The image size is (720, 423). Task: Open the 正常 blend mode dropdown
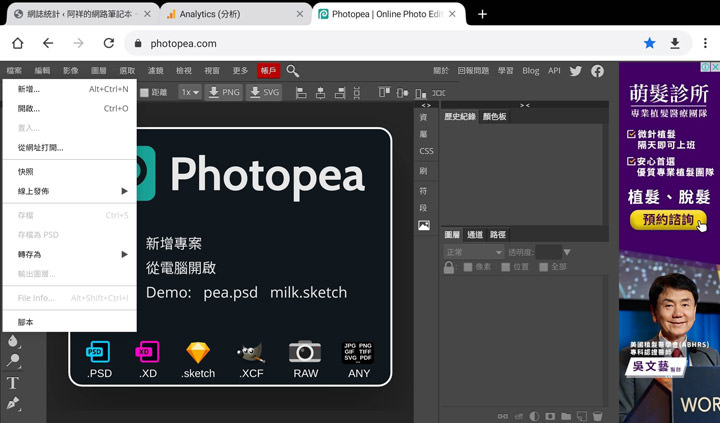(473, 252)
